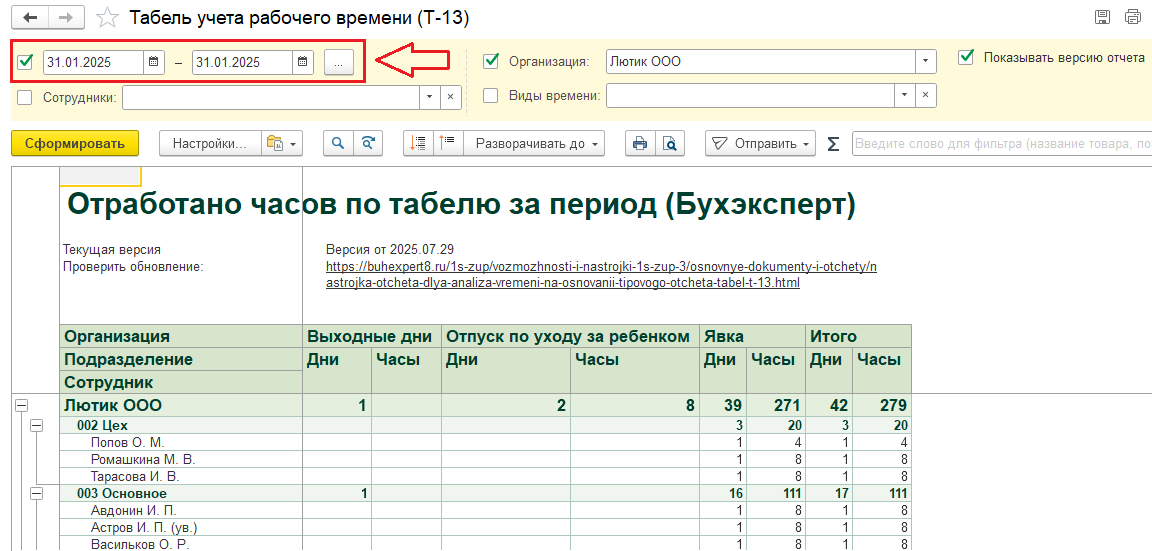
Task: Open calendar picker for period start date
Action: pos(154,62)
